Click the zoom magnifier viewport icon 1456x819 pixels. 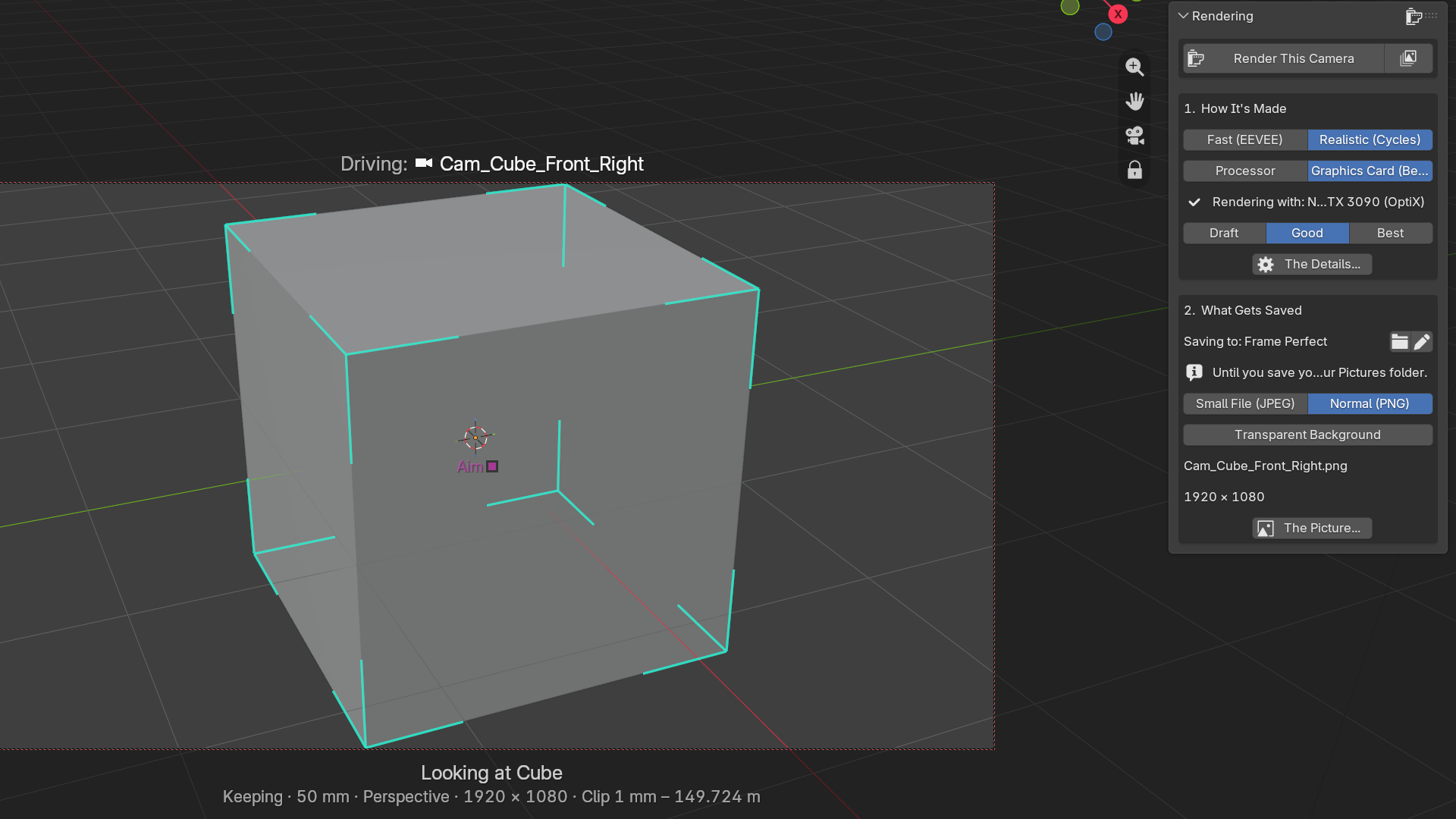[1134, 67]
